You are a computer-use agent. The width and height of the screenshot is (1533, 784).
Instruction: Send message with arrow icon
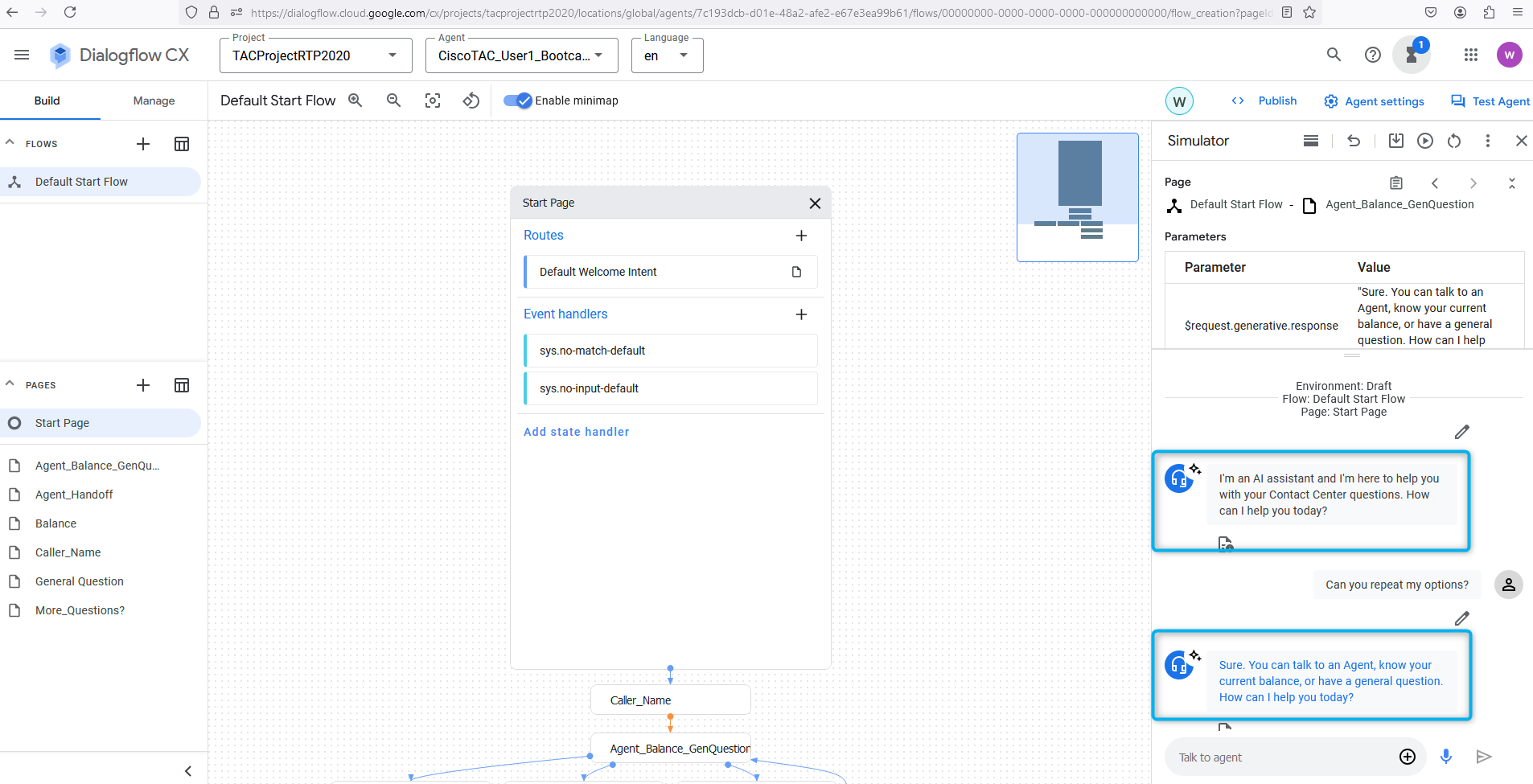click(1484, 757)
